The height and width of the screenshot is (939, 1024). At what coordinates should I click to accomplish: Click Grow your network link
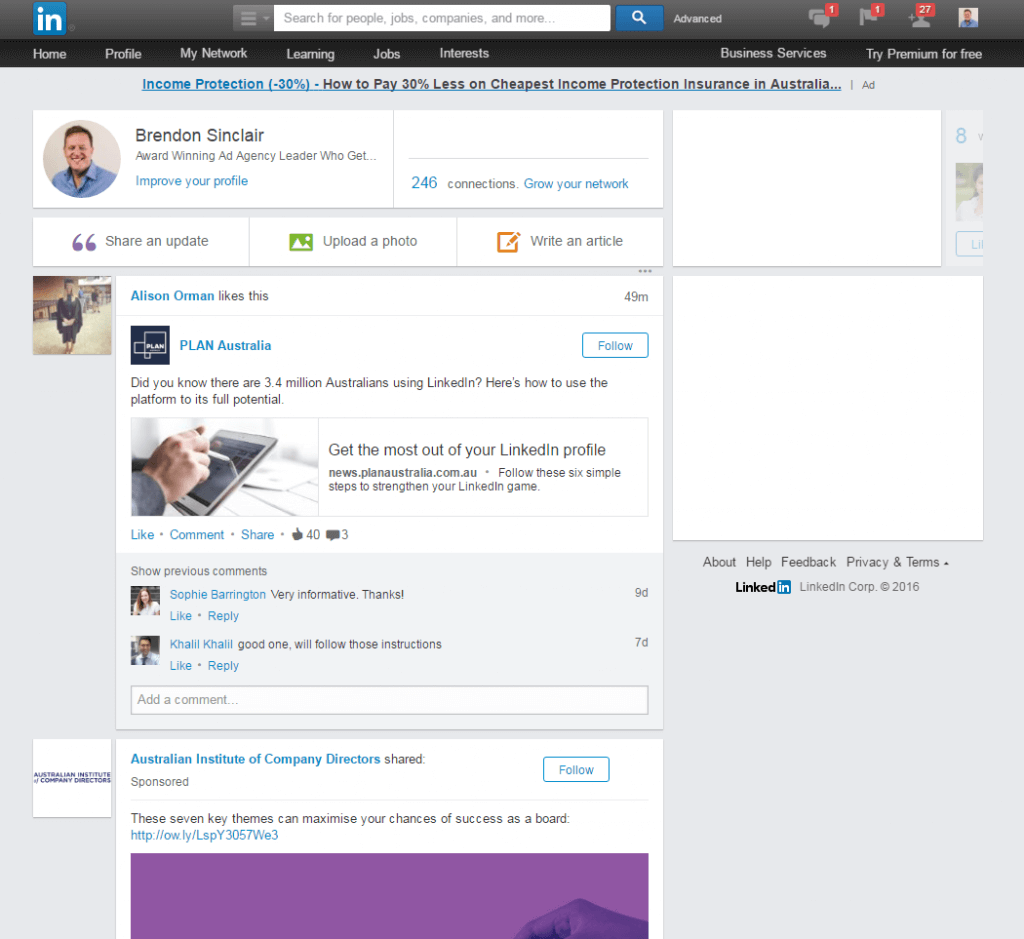[x=576, y=183]
